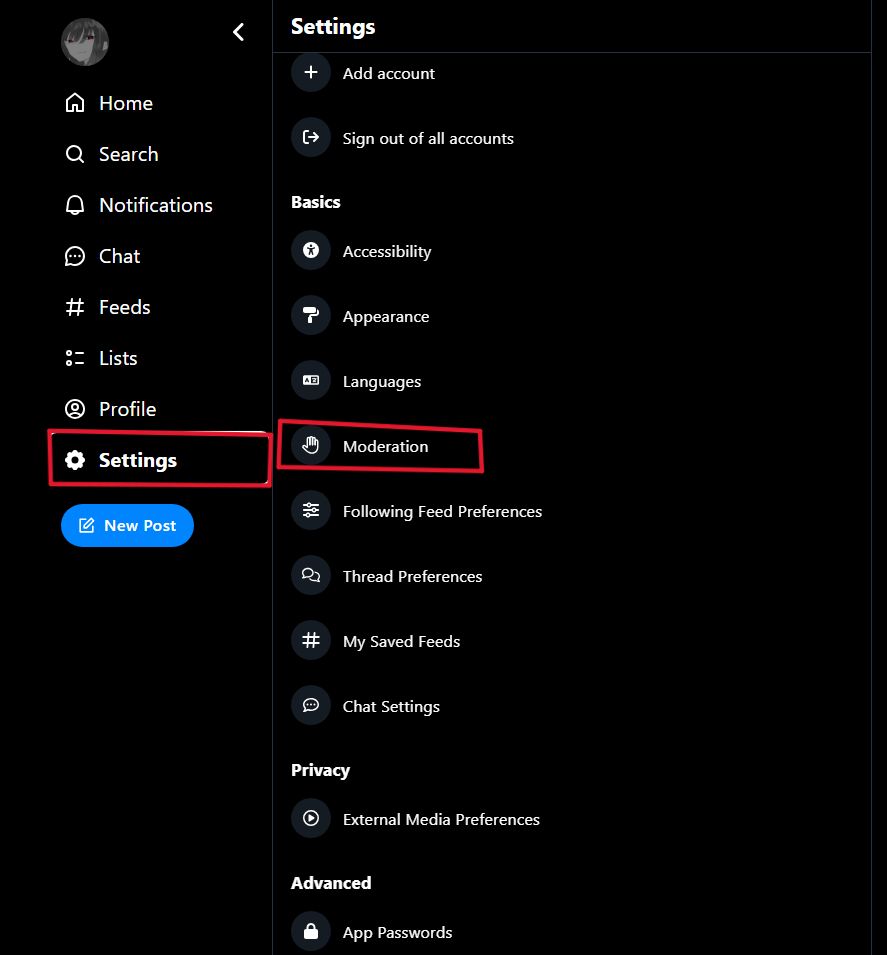
Task: Click the Appearance paint roller icon
Action: (x=311, y=316)
